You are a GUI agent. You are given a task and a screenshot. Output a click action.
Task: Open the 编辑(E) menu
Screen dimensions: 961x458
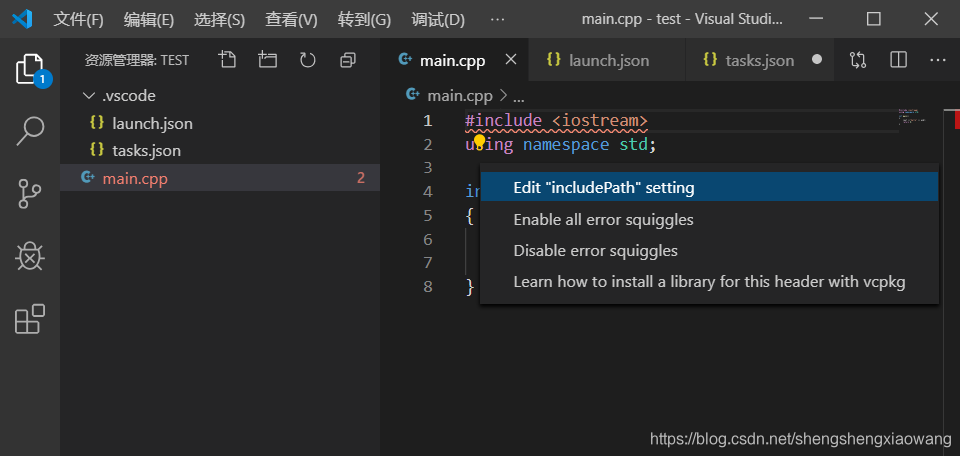tap(149, 20)
